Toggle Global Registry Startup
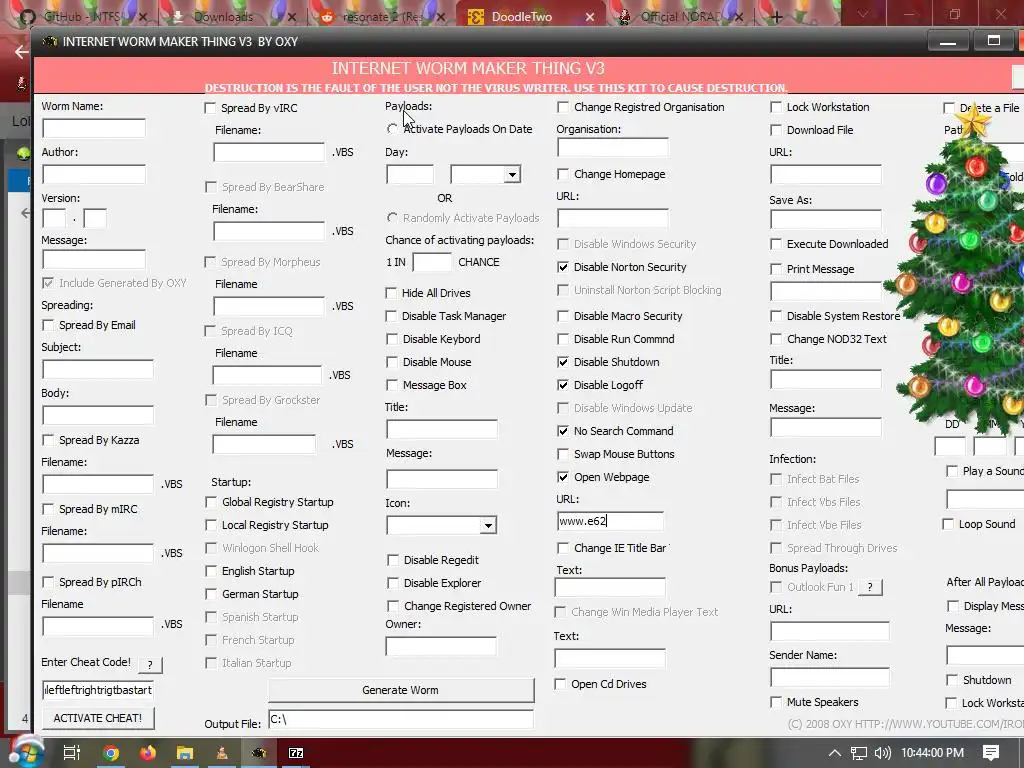Image resolution: width=1024 pixels, height=768 pixels. point(211,502)
